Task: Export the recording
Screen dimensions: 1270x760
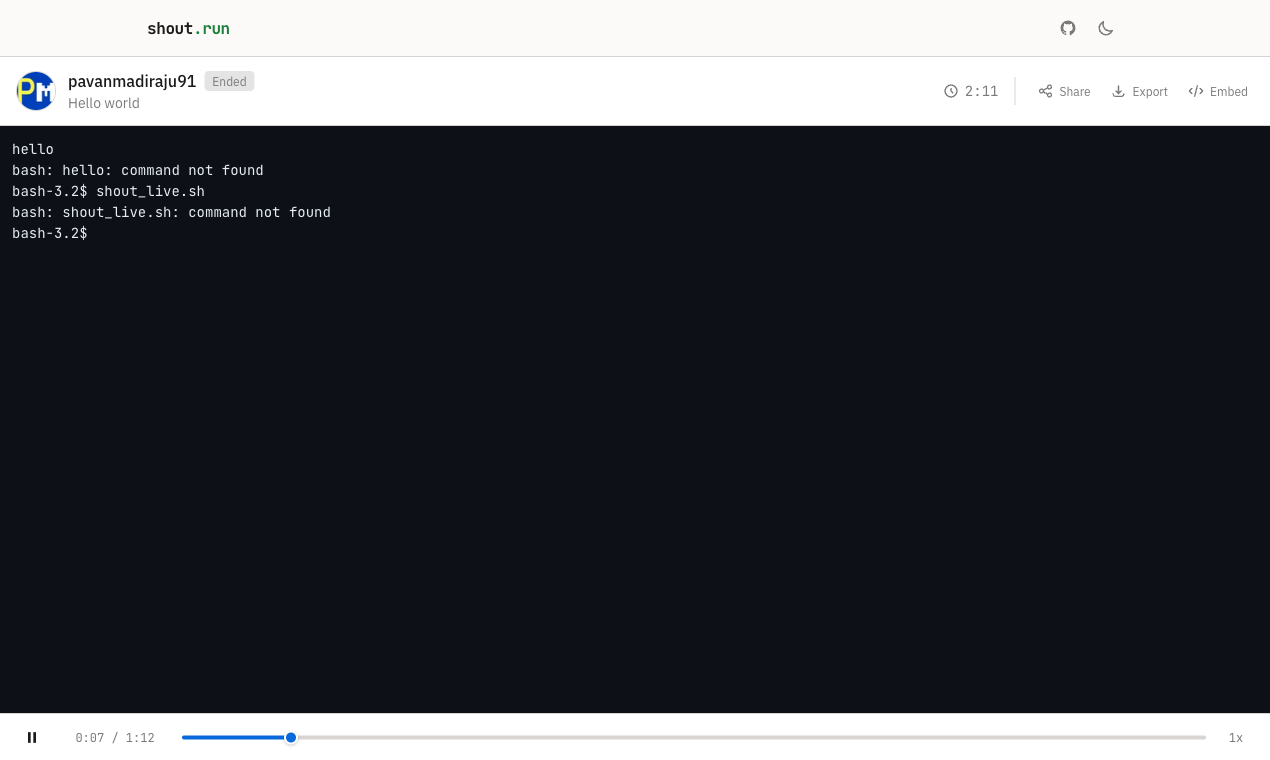Action: pos(1140,91)
